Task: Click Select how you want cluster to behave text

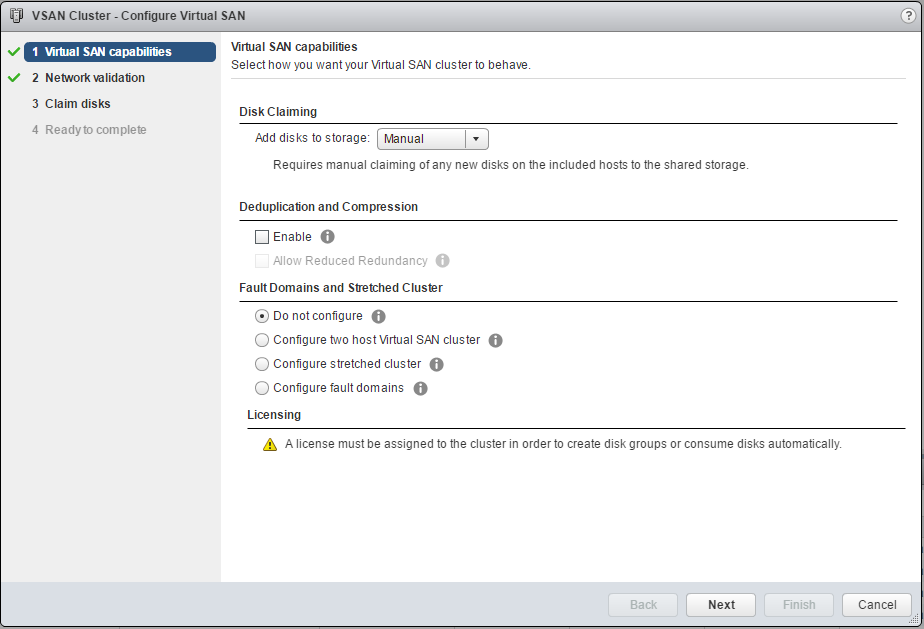Action: tap(381, 65)
